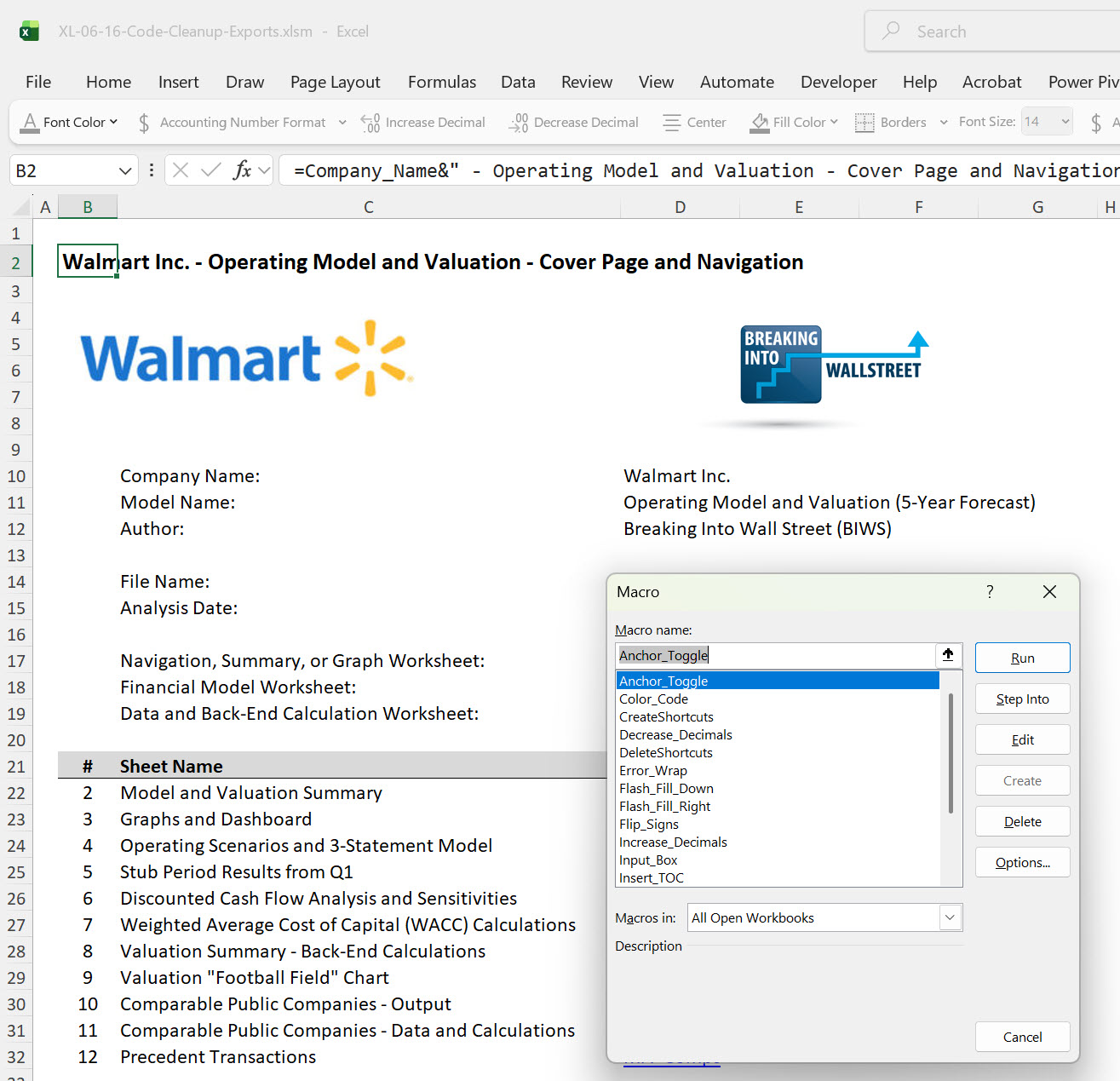The height and width of the screenshot is (1081, 1120).
Task: Expand the formula bar function dropdown
Action: [264, 170]
